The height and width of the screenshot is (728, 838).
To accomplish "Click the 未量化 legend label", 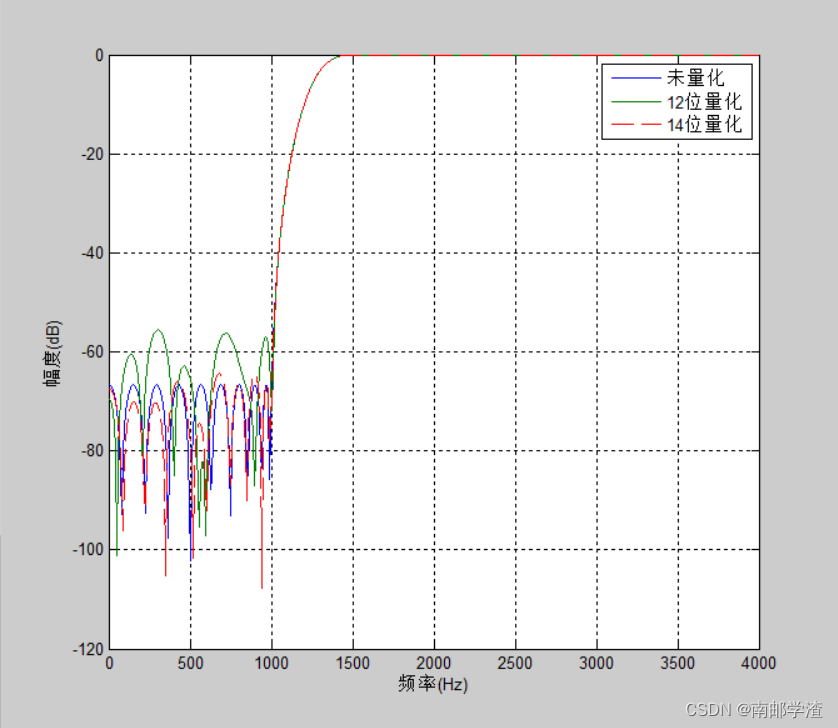I will [694, 78].
